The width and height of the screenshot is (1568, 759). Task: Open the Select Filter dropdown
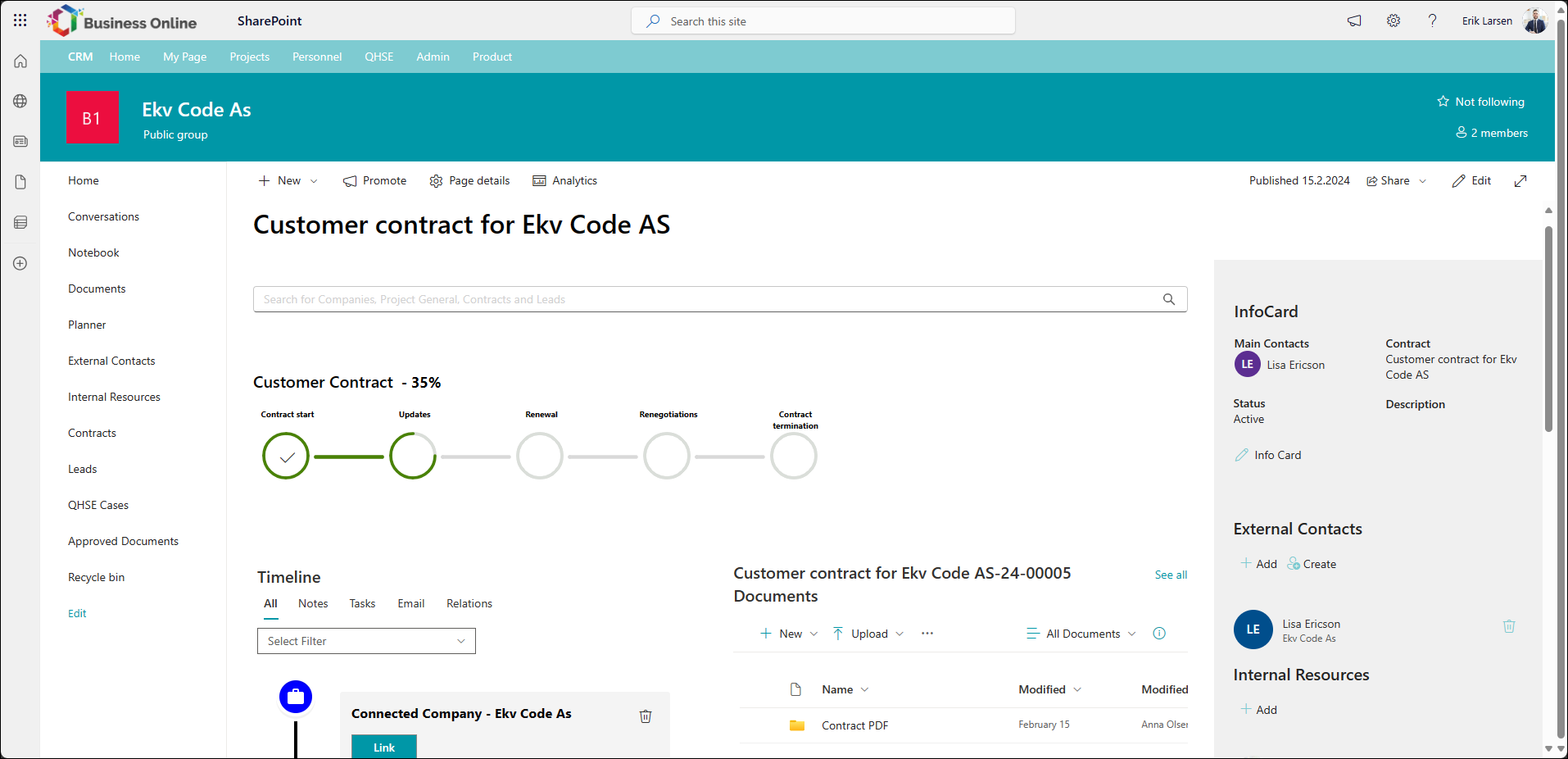click(366, 641)
